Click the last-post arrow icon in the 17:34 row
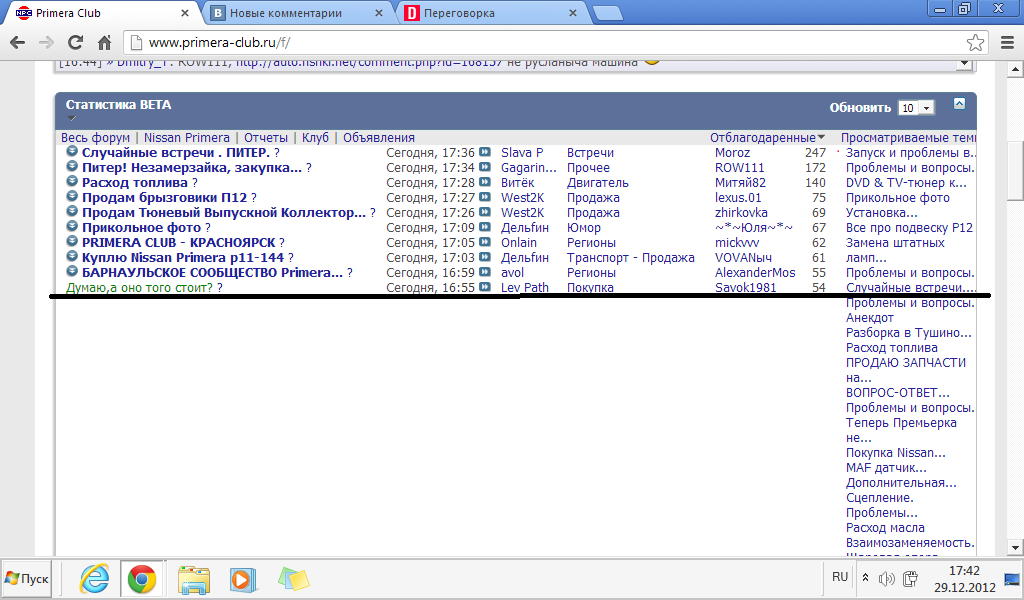Viewport: 1024px width, 600px height. [x=485, y=167]
